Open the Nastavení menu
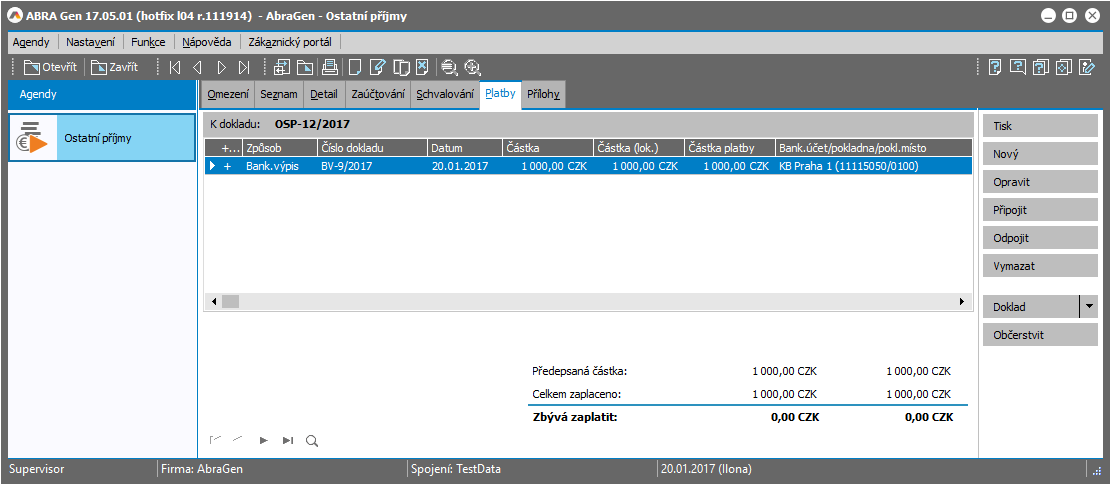This screenshot has width=1111, height=485. [90, 42]
